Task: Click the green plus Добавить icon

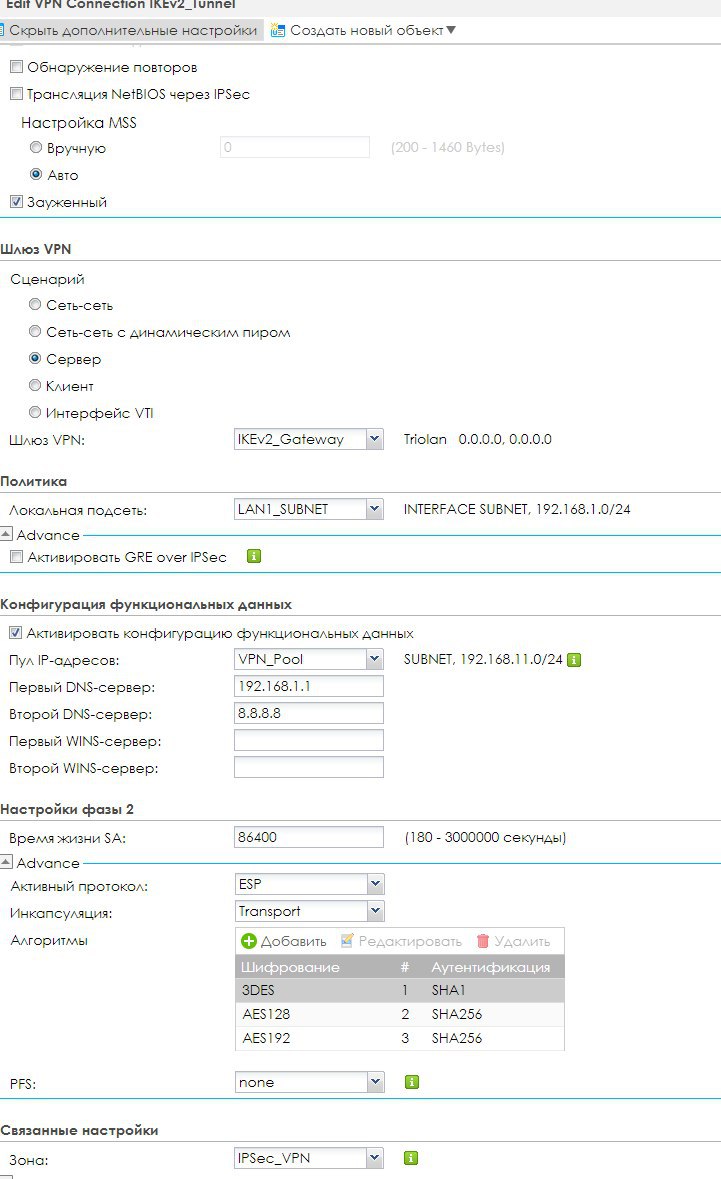Action: [249, 941]
